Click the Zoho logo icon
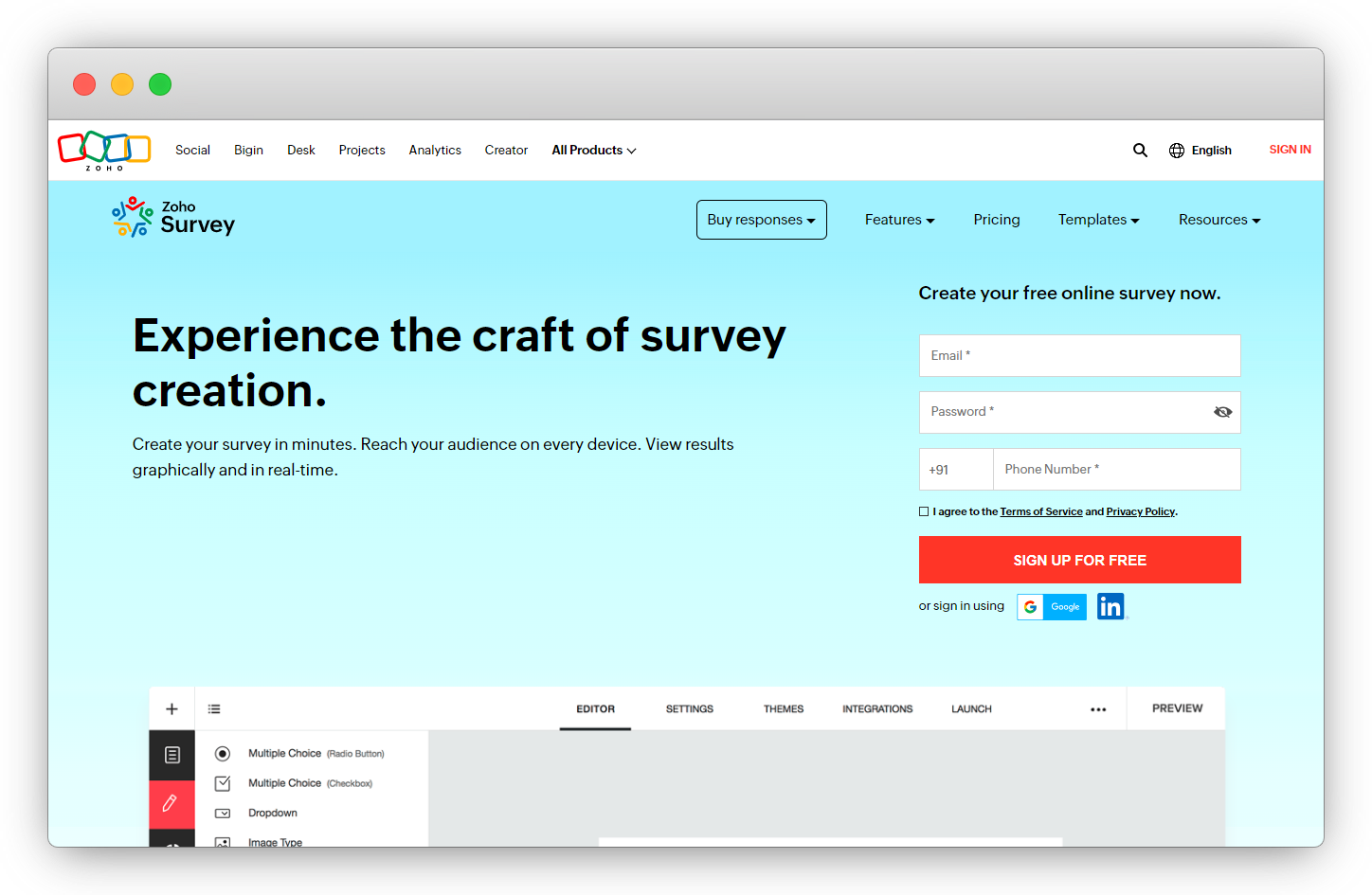 click(x=104, y=151)
